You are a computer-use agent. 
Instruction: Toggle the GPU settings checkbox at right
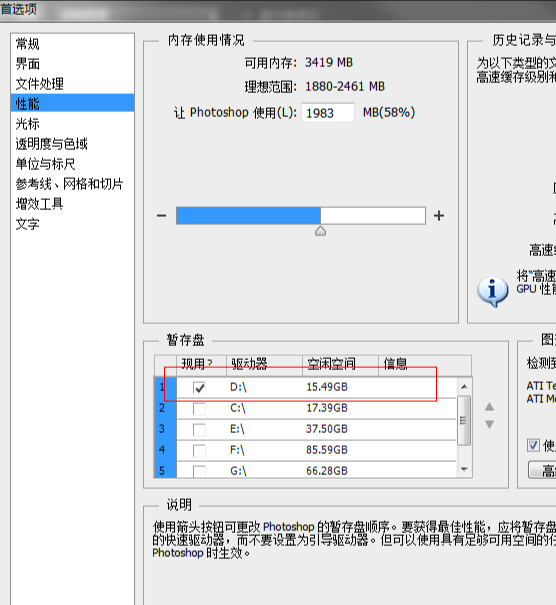point(533,445)
